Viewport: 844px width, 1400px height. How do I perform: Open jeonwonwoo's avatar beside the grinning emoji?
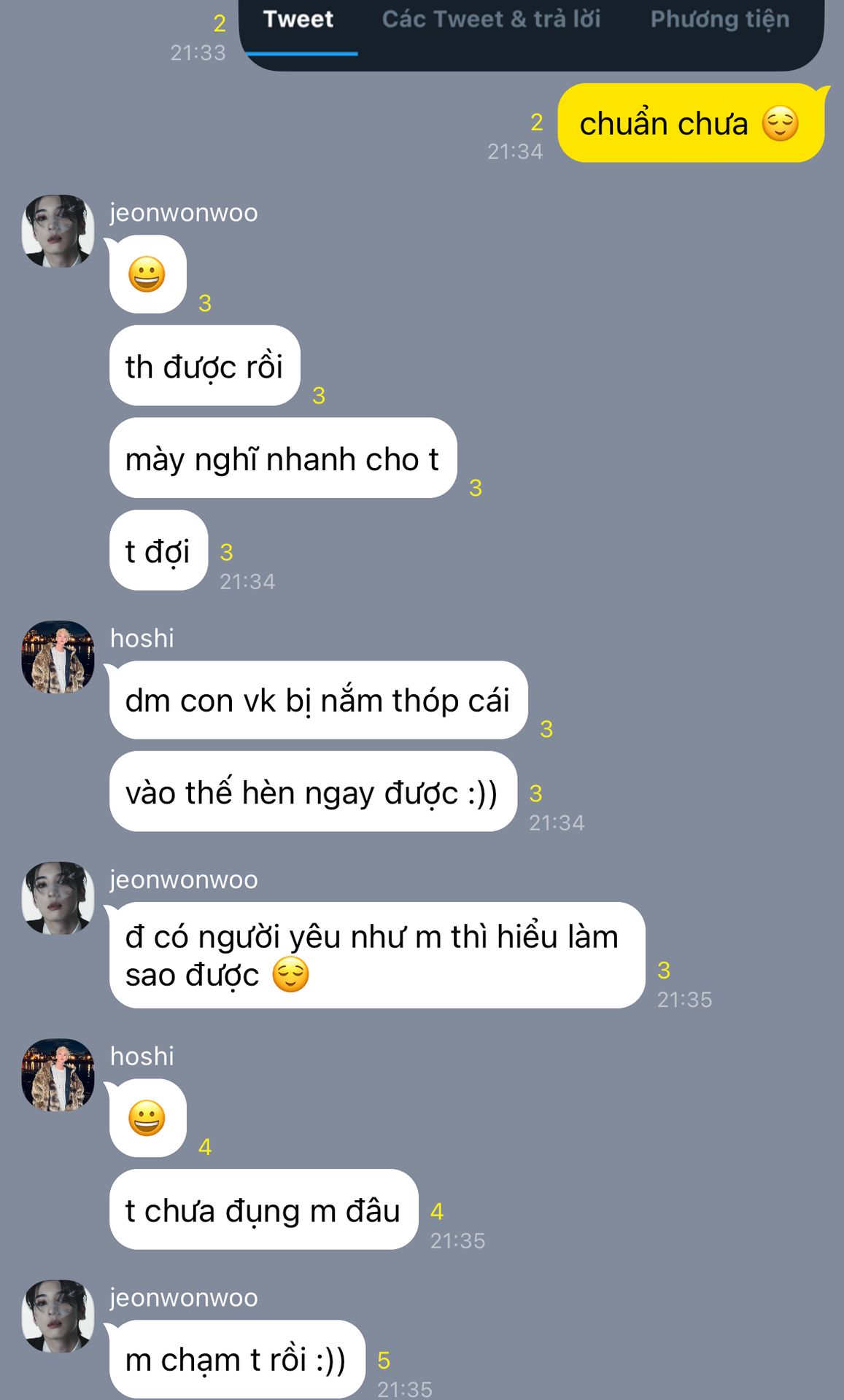[58, 231]
